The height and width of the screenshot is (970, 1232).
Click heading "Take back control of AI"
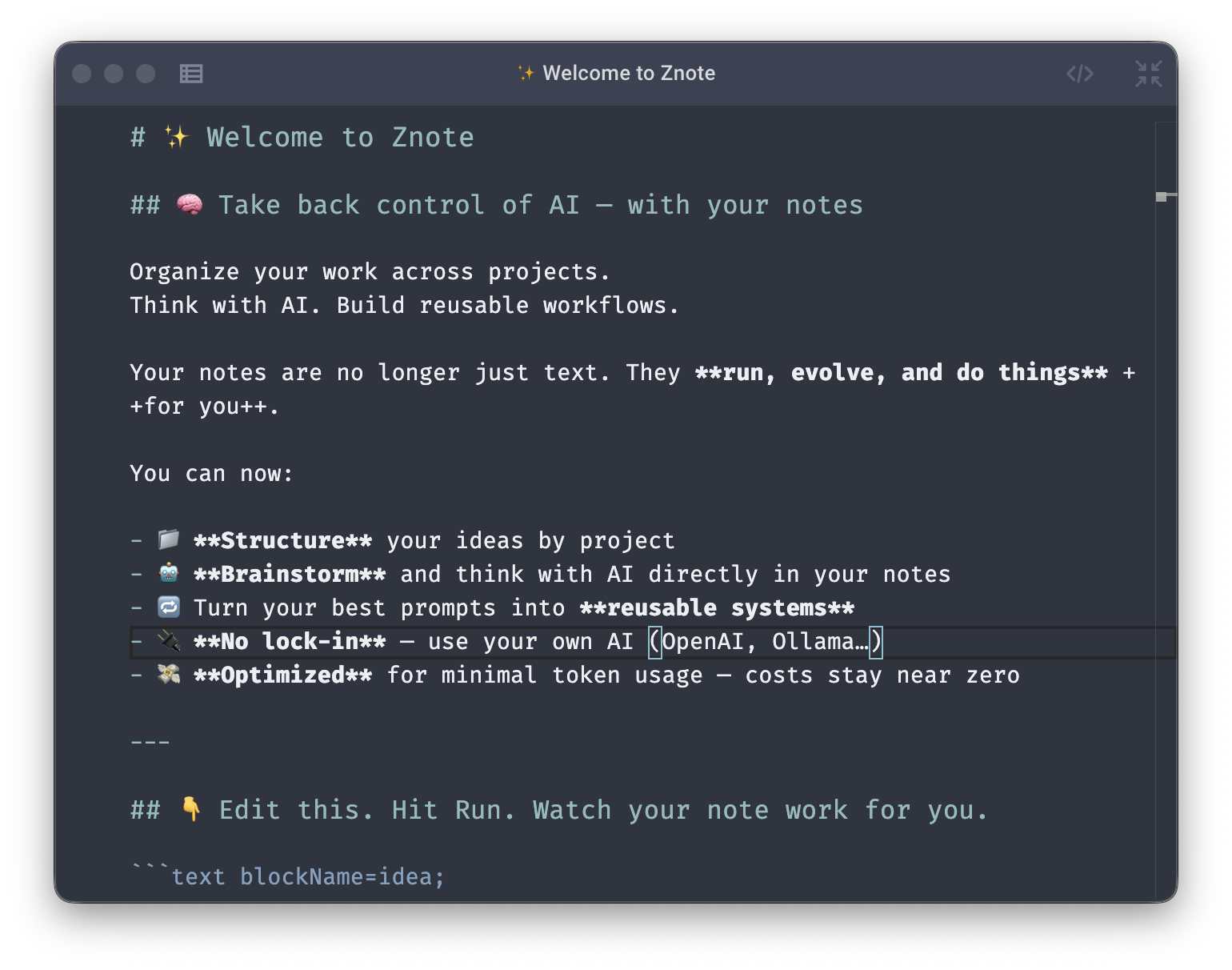[x=398, y=205]
